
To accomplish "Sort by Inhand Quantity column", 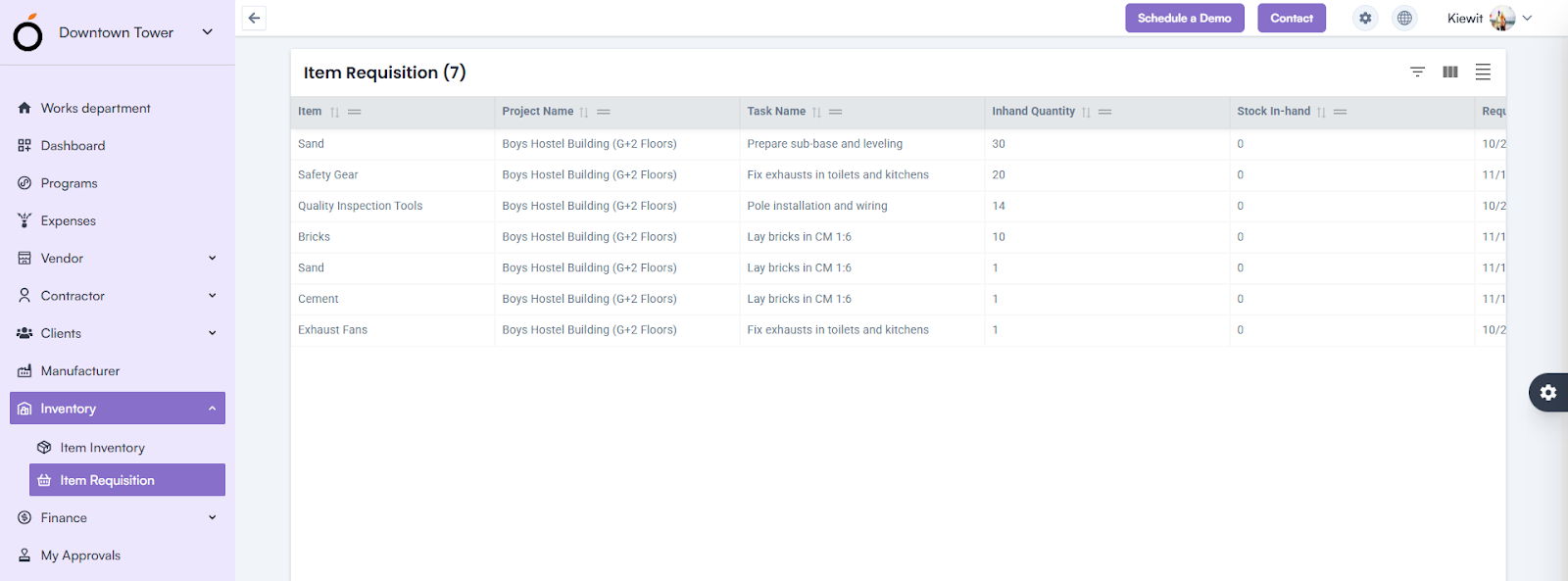I will pyautogui.click(x=1086, y=112).
